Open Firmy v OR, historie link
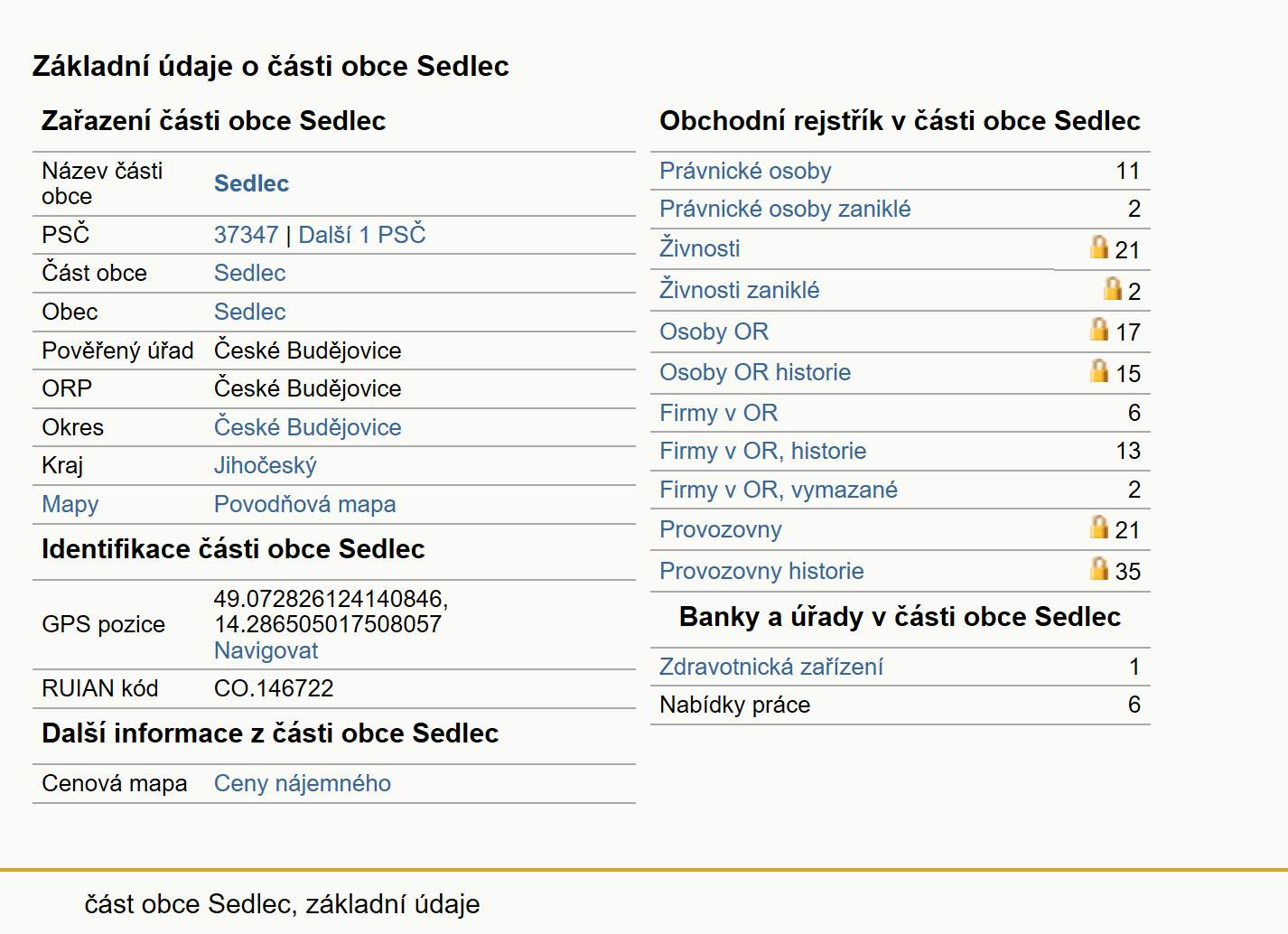The height and width of the screenshot is (934, 1288). 762,451
